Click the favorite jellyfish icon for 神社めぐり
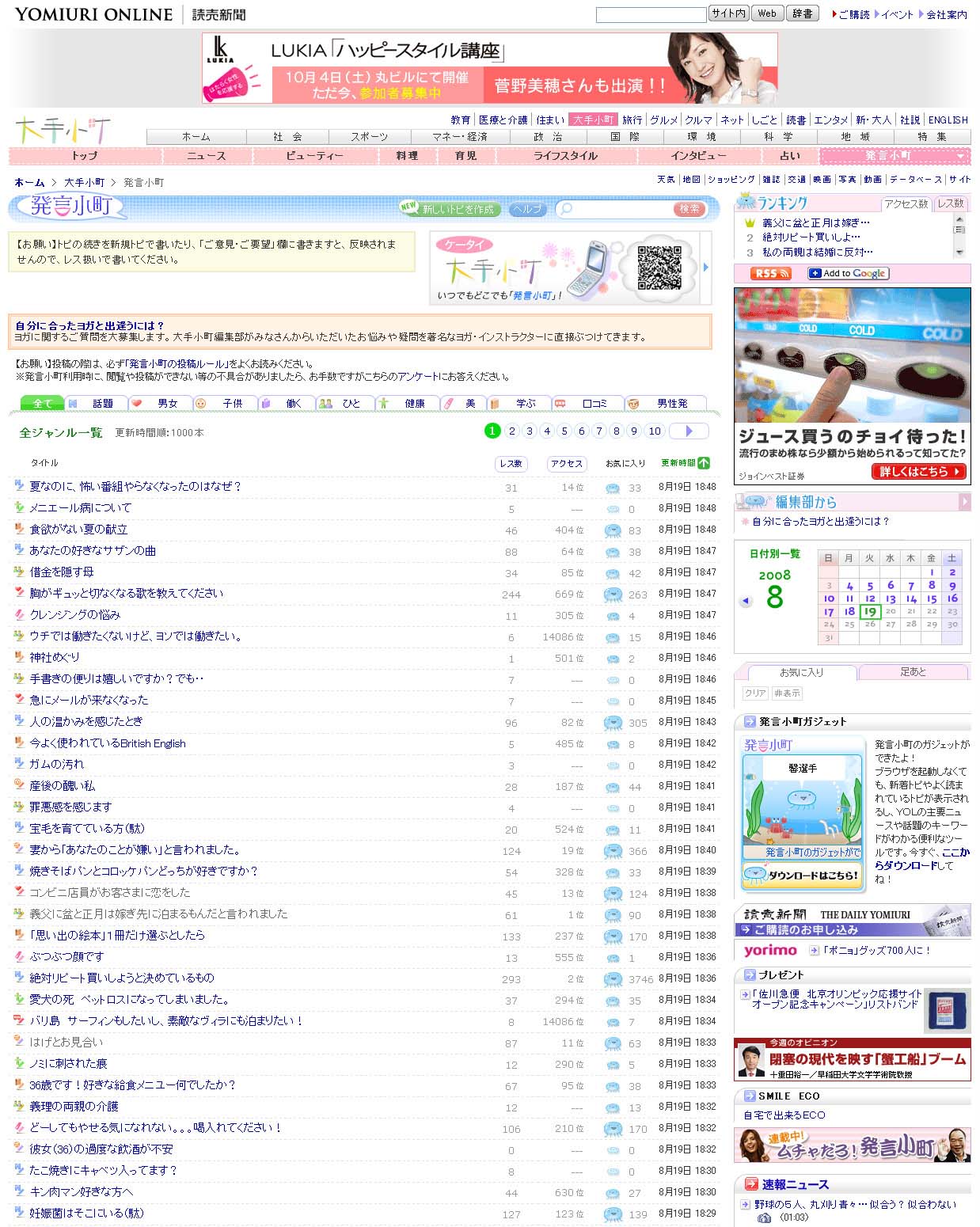Image resolution: width=980 pixels, height=1227 pixels. 612,659
